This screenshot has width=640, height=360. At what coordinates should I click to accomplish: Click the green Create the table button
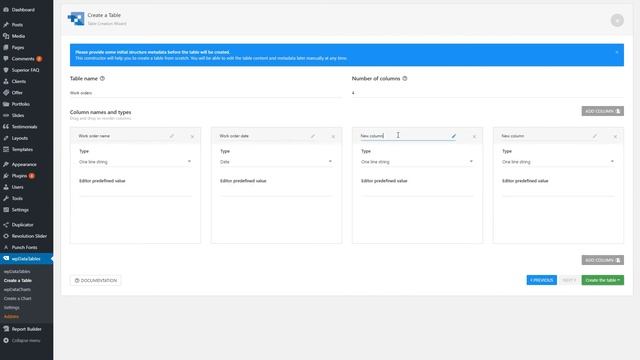click(602, 280)
